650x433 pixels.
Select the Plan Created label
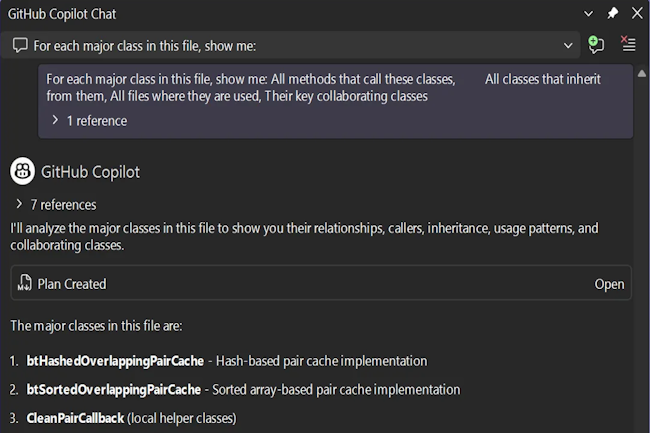72,284
